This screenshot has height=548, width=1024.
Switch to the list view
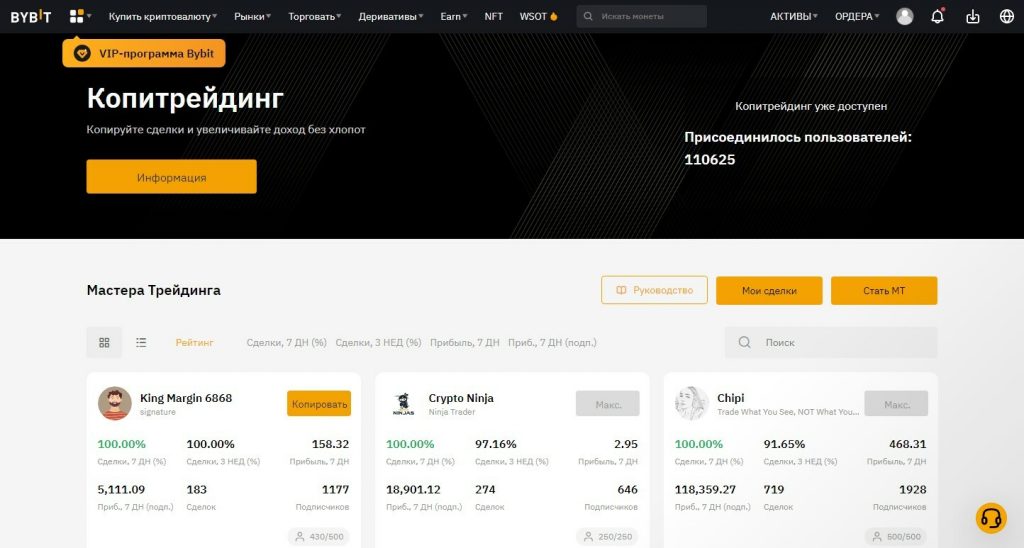(141, 342)
